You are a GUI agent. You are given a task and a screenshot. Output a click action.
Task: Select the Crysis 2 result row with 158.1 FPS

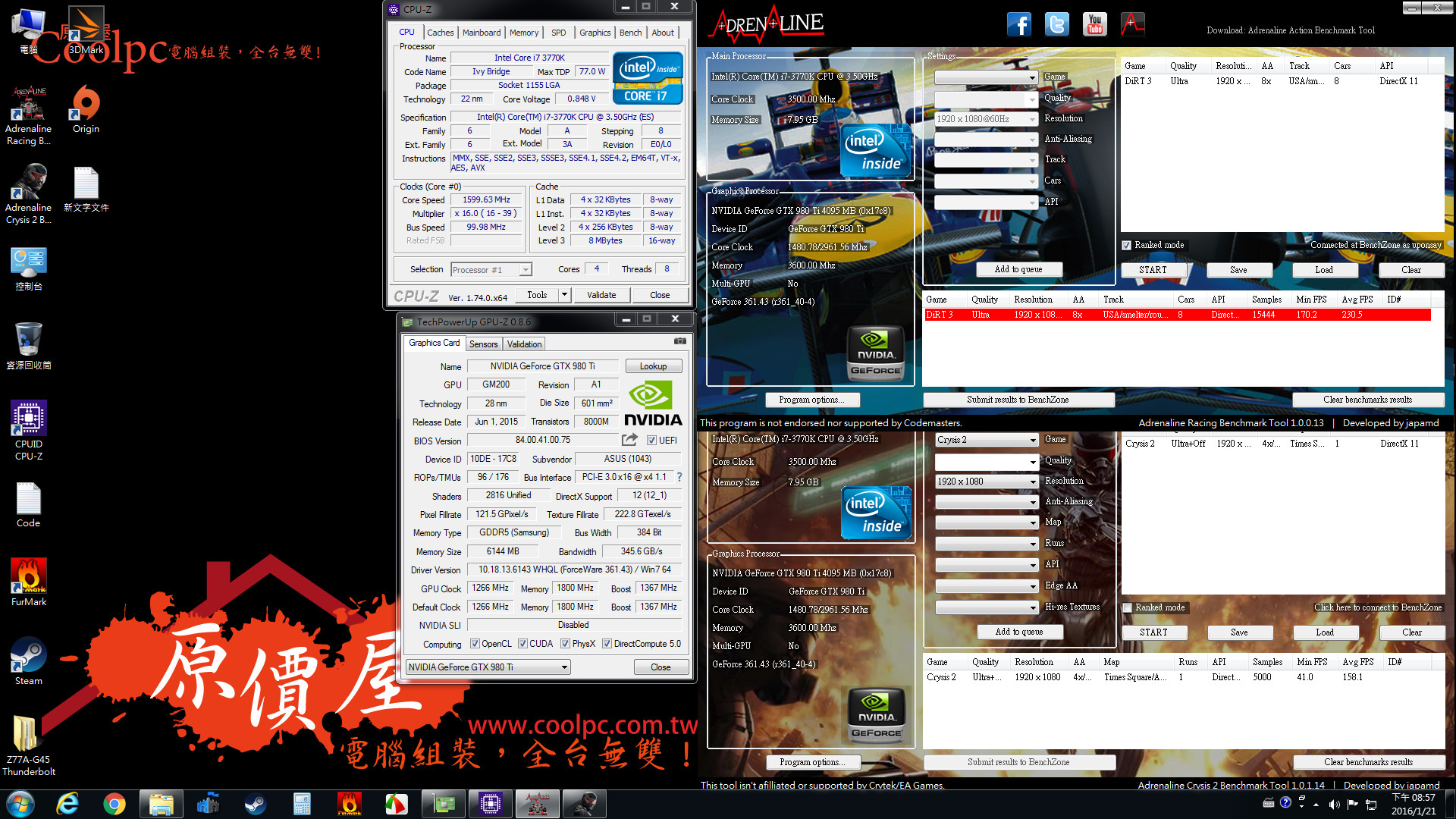(1178, 677)
